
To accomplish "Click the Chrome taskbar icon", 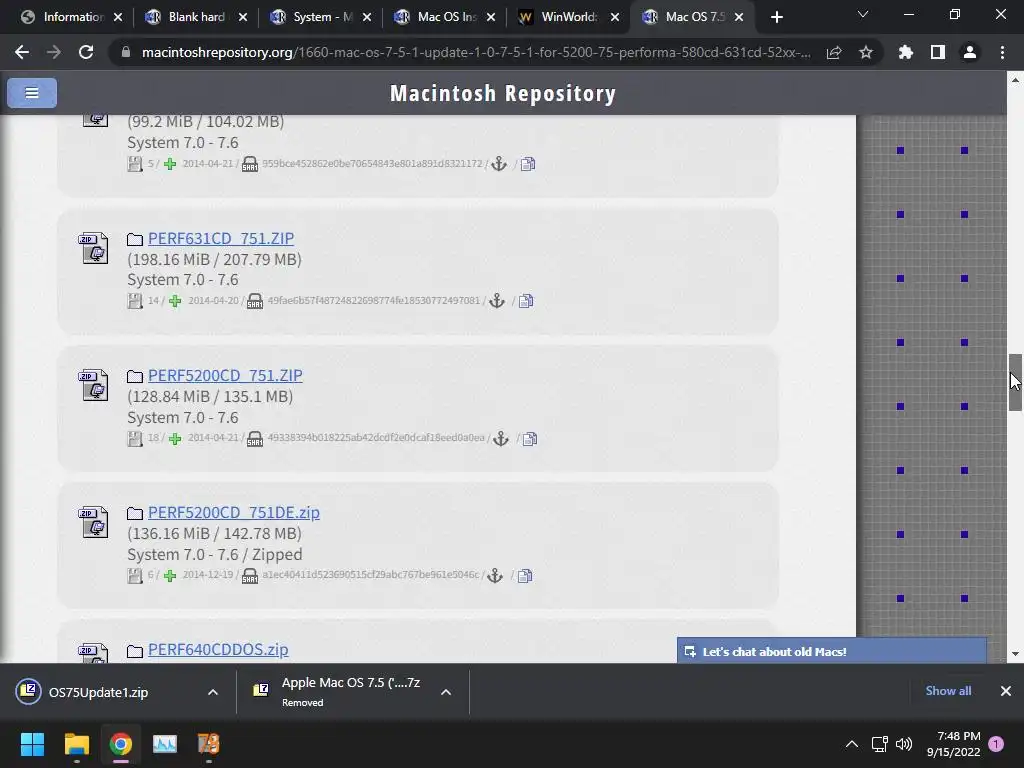I will coord(121,744).
